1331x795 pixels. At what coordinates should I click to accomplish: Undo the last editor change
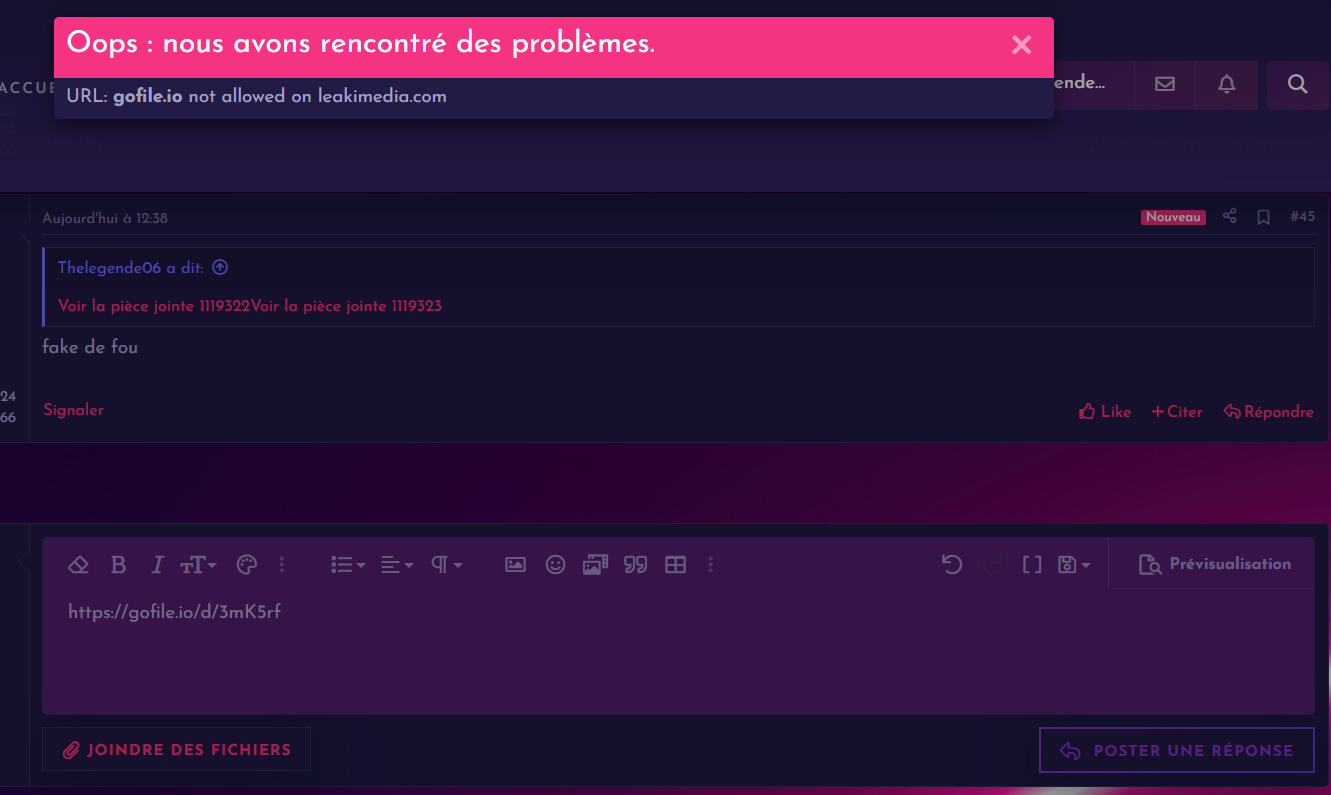pyautogui.click(x=951, y=564)
